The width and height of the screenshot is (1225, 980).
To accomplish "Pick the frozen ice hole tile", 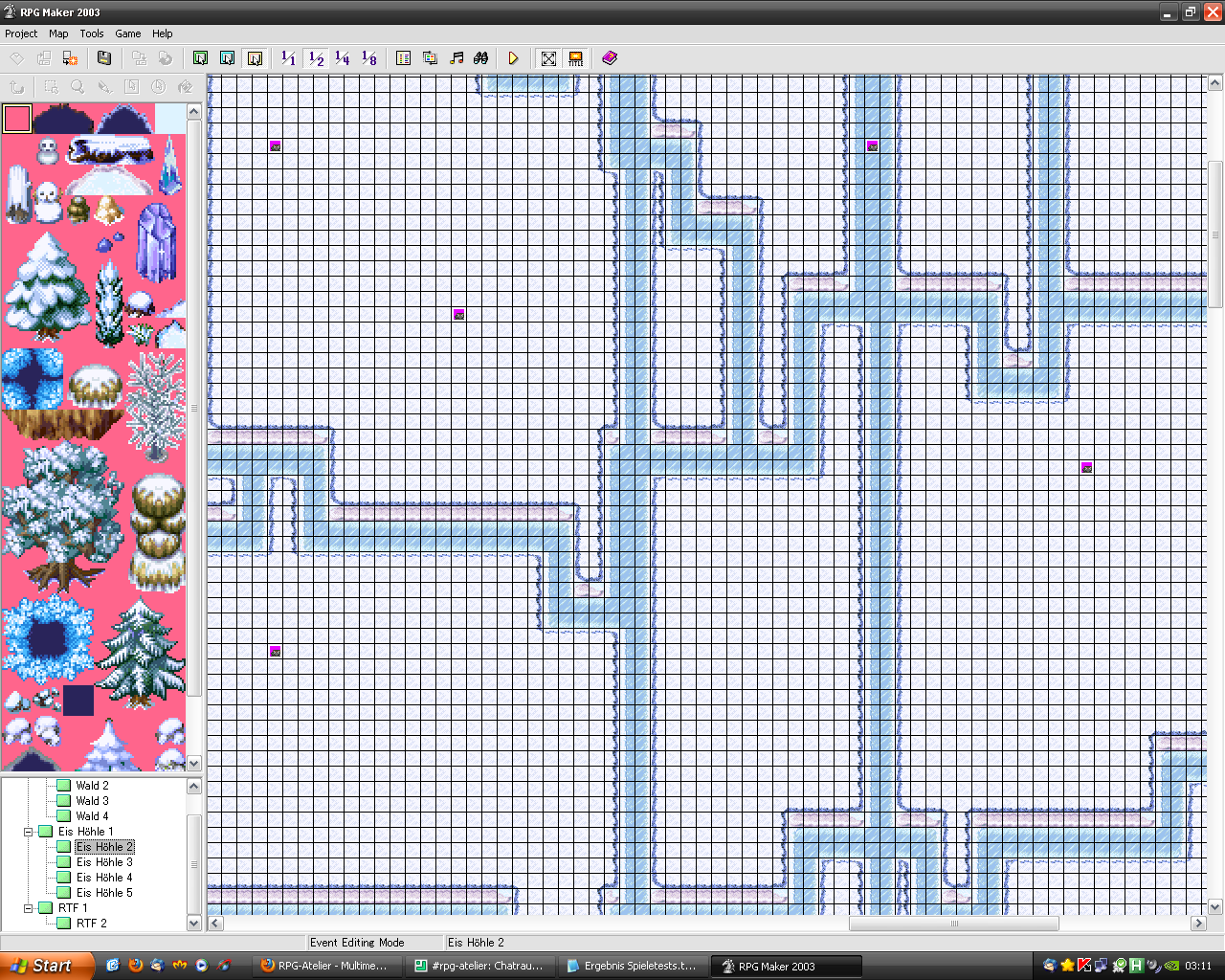I will [46, 638].
